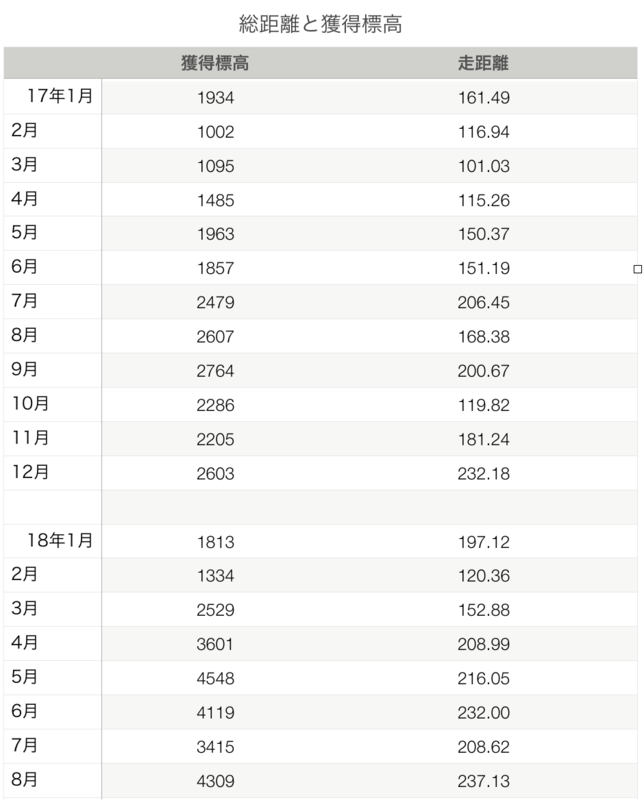Click the table resize handle square
Viewport: 644px width, 800px height.
(x=637, y=269)
